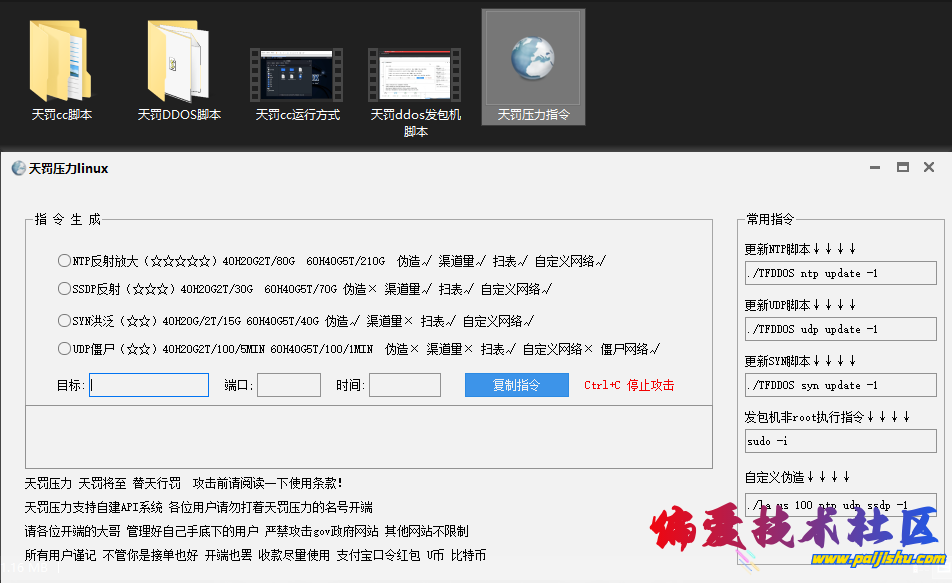
Task: Minimize the 天罚压力linux window
Action: coord(876,168)
